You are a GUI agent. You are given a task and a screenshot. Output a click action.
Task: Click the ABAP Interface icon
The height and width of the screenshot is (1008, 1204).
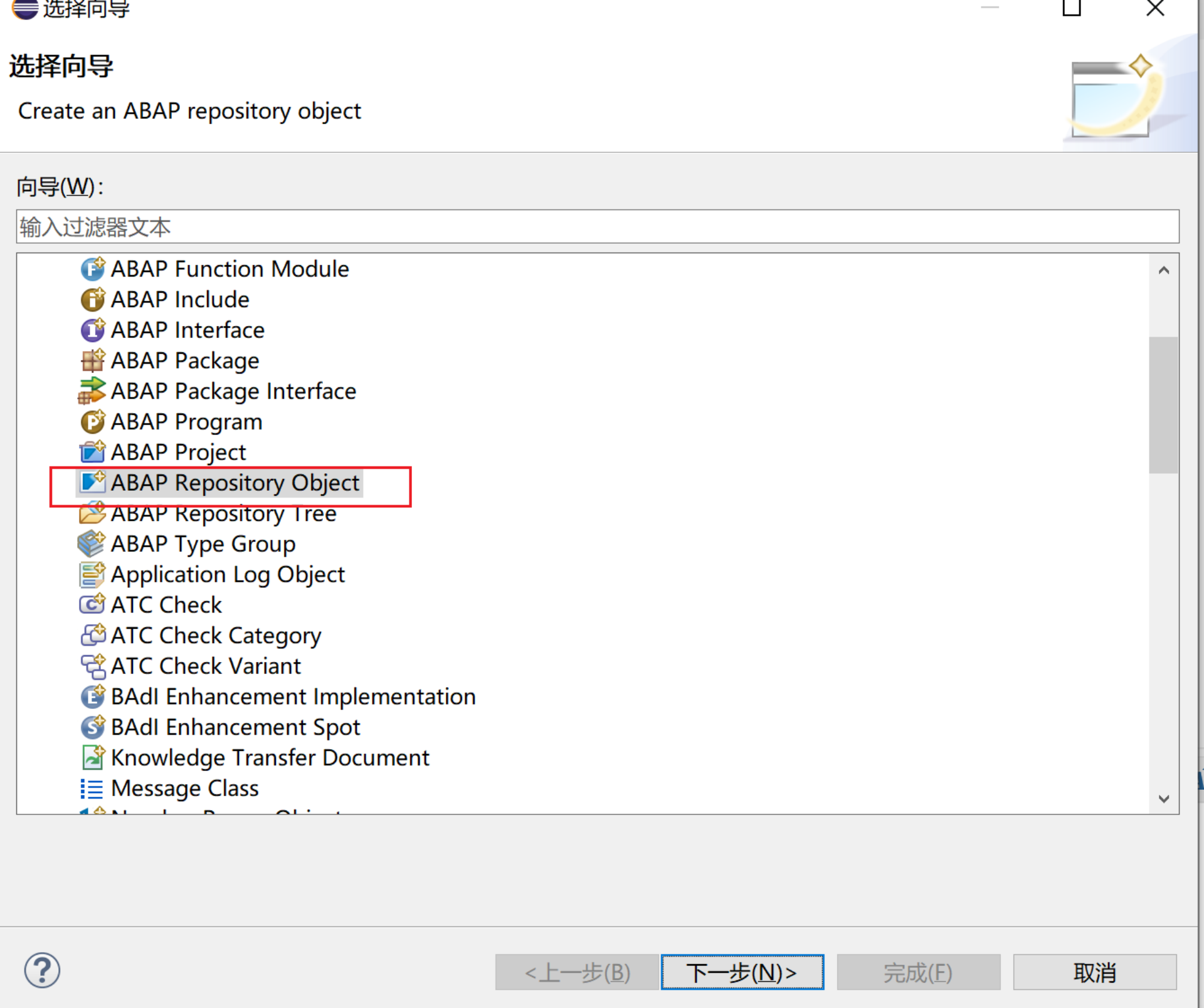pos(92,330)
